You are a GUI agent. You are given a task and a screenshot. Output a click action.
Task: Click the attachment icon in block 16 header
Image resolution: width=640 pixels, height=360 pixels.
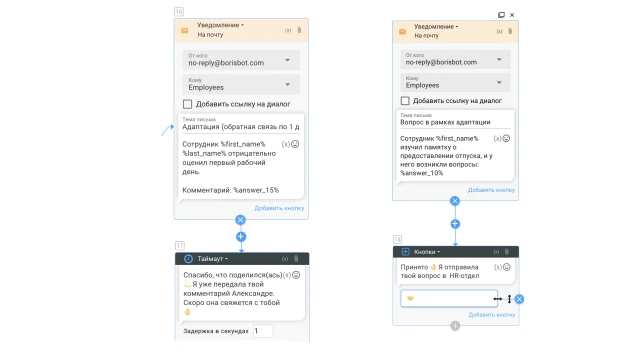[x=299, y=30]
